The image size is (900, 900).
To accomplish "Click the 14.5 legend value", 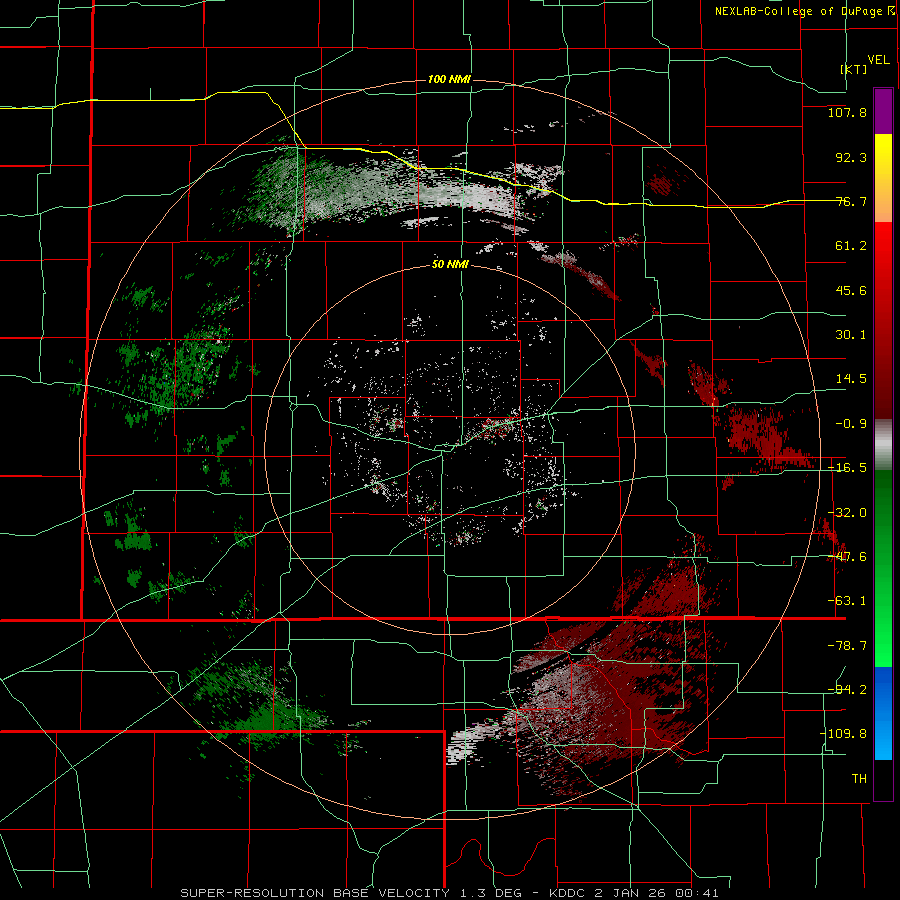I will pos(851,379).
